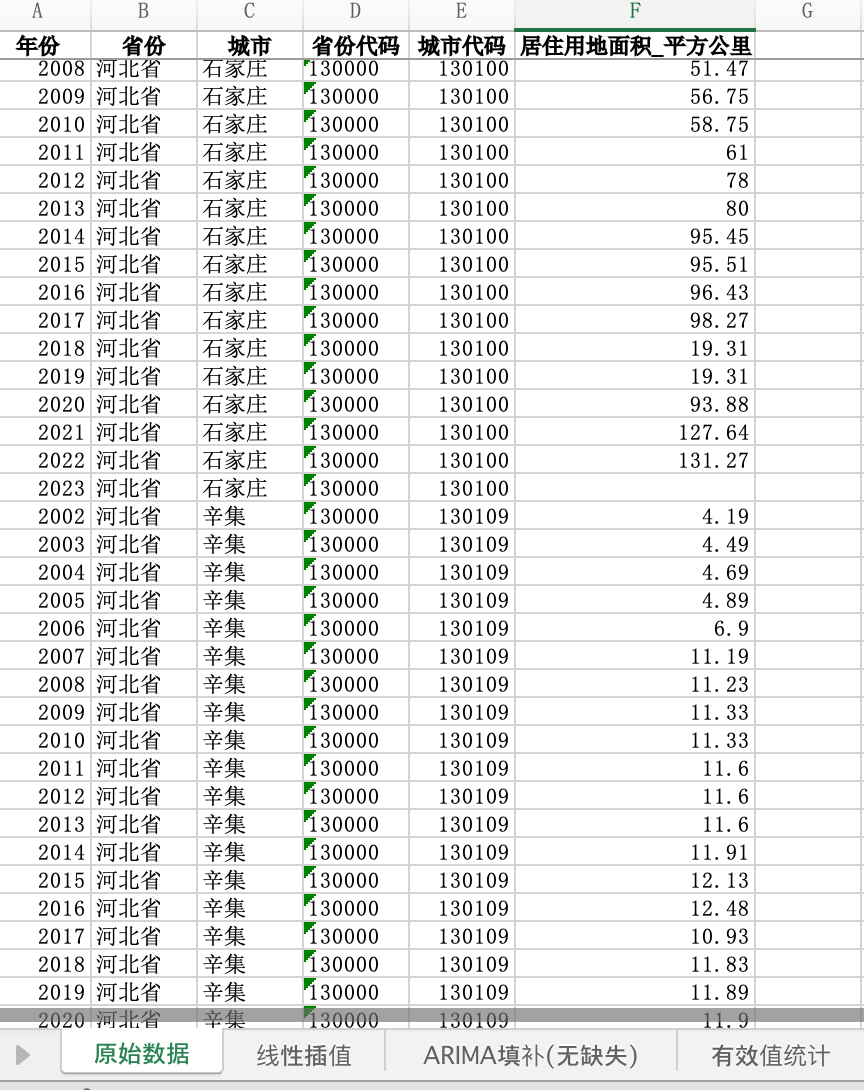Click the 石家庄 city cell in the 2014 row
This screenshot has width=864, height=1090.
[250, 236]
